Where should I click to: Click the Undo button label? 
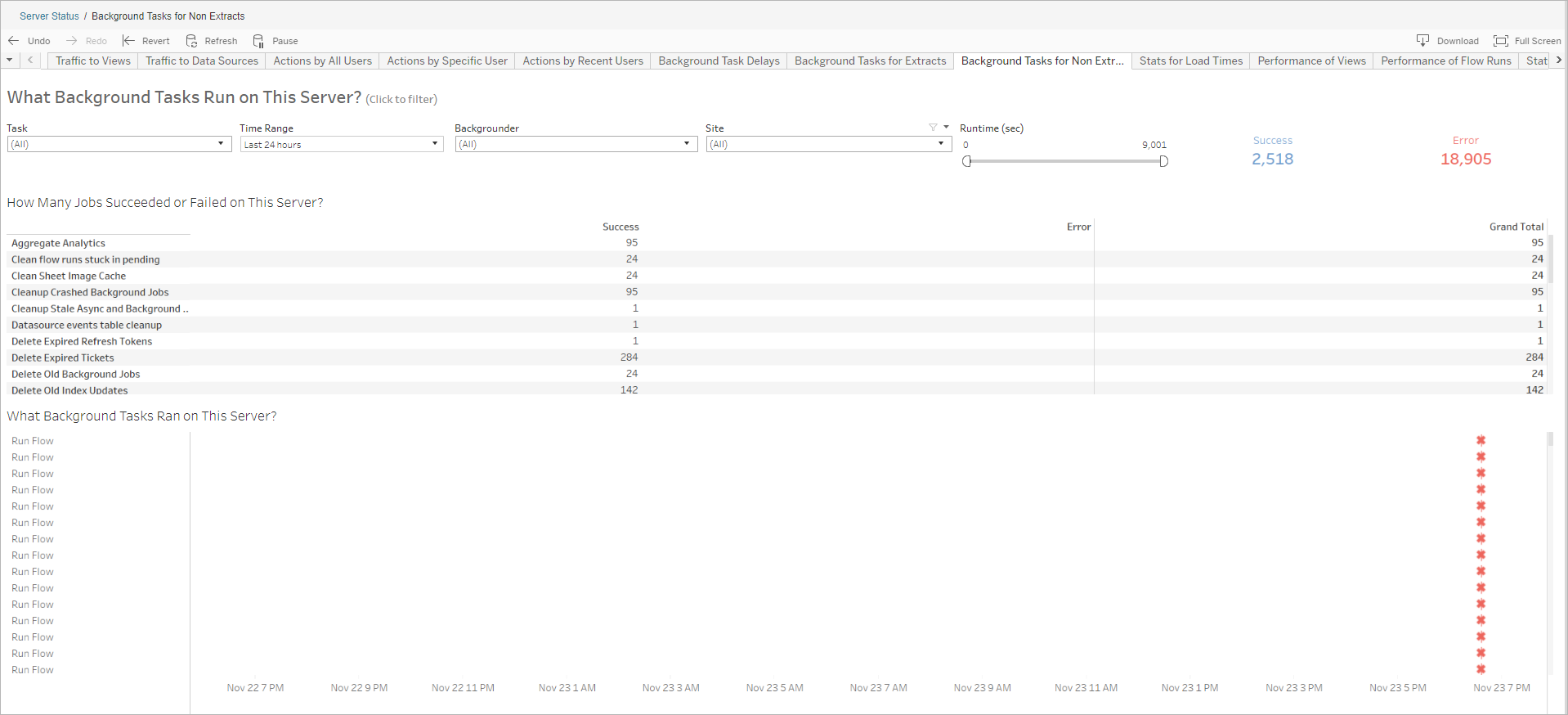39,41
